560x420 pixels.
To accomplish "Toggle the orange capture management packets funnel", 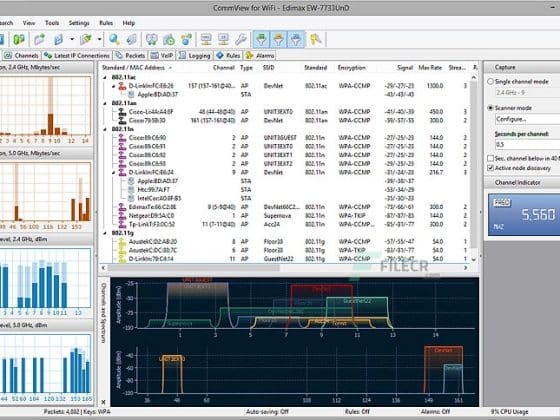I will [279, 39].
